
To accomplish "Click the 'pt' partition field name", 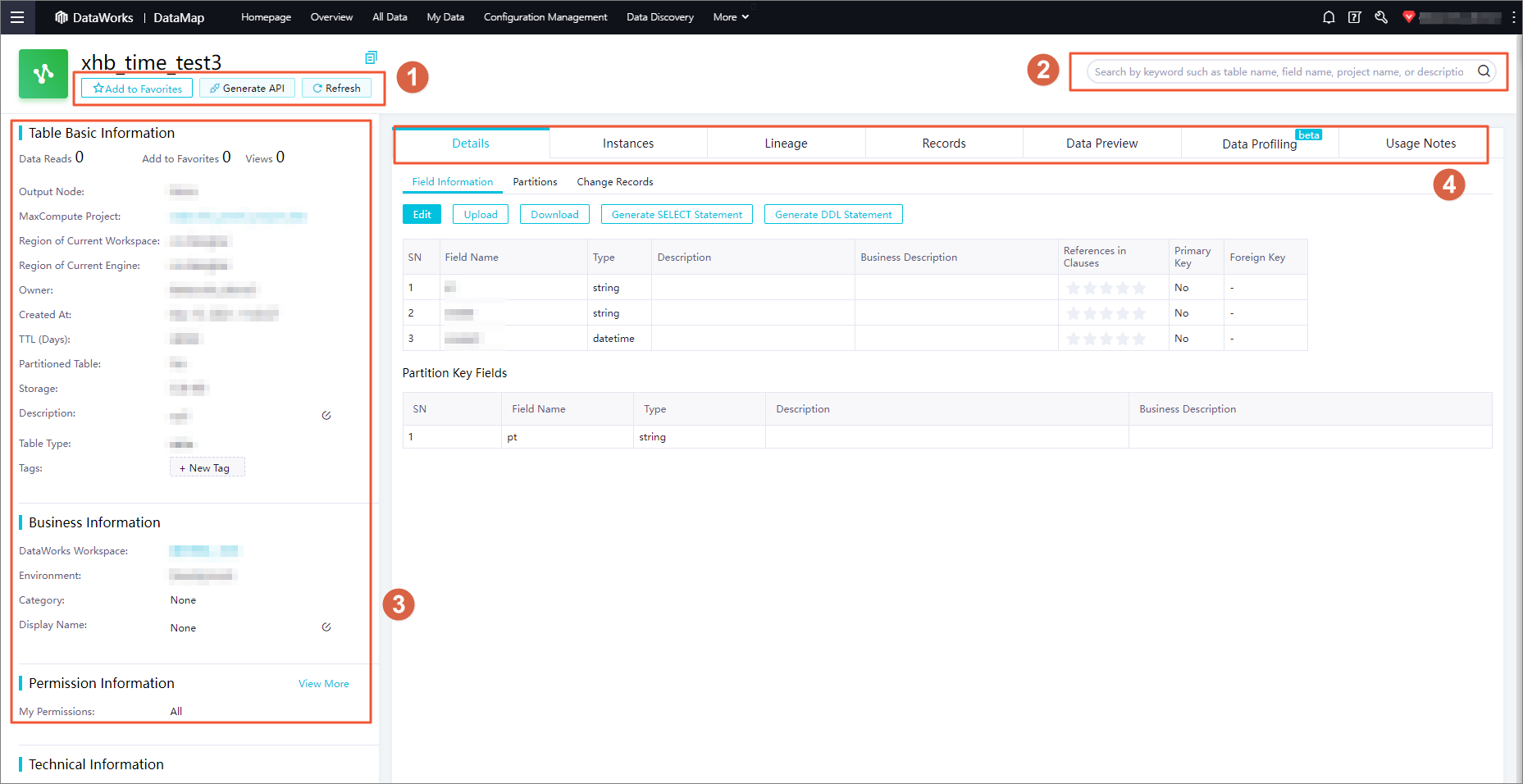I will click(x=512, y=437).
